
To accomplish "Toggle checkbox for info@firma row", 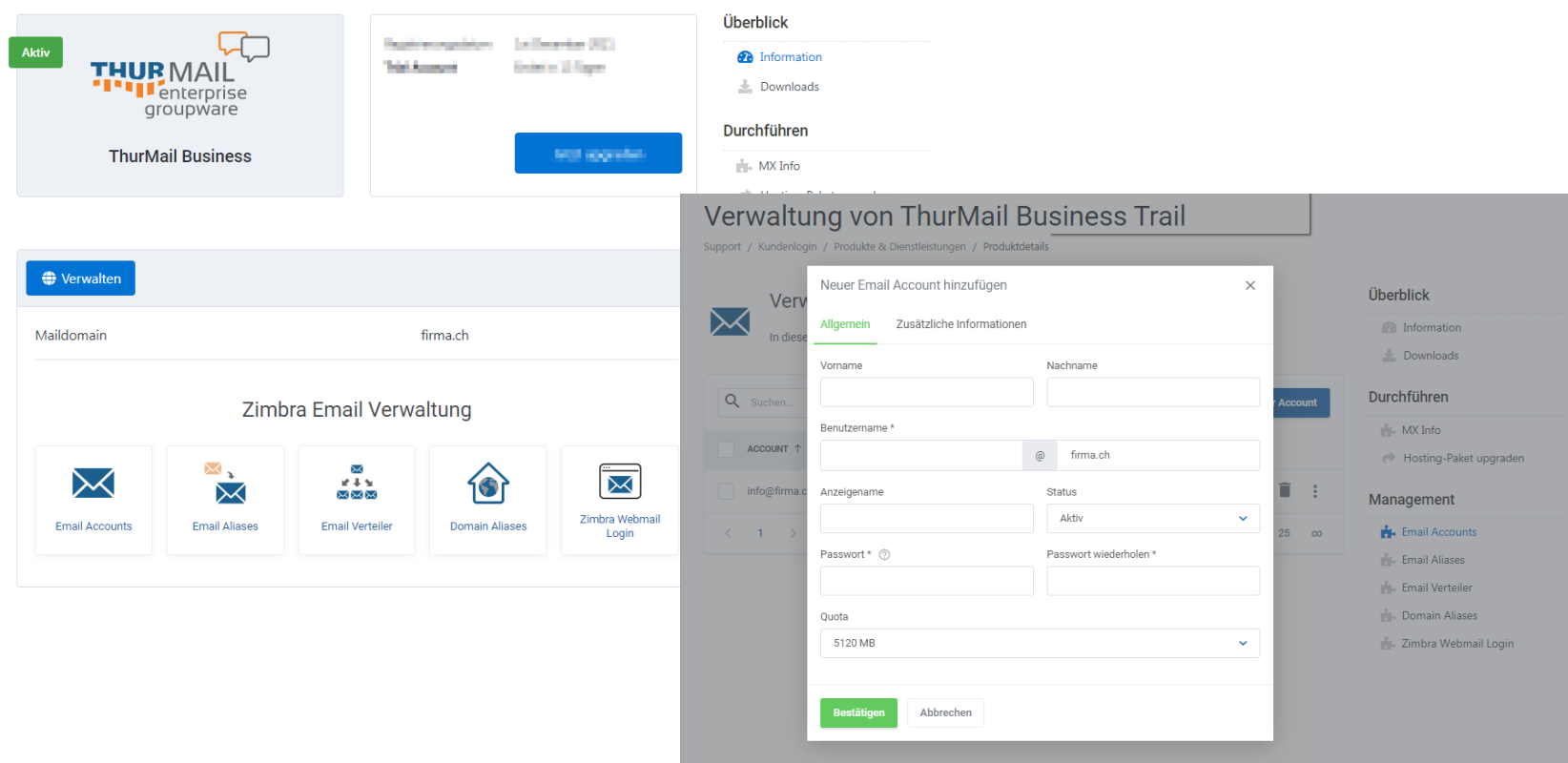I will point(726,491).
